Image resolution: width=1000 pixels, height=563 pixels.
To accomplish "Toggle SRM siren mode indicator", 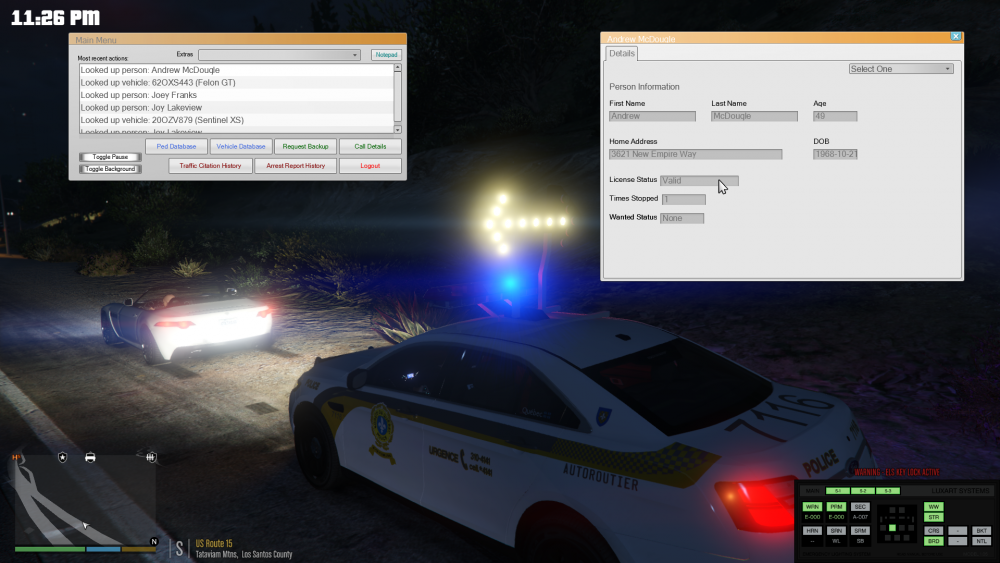I will point(860,530).
